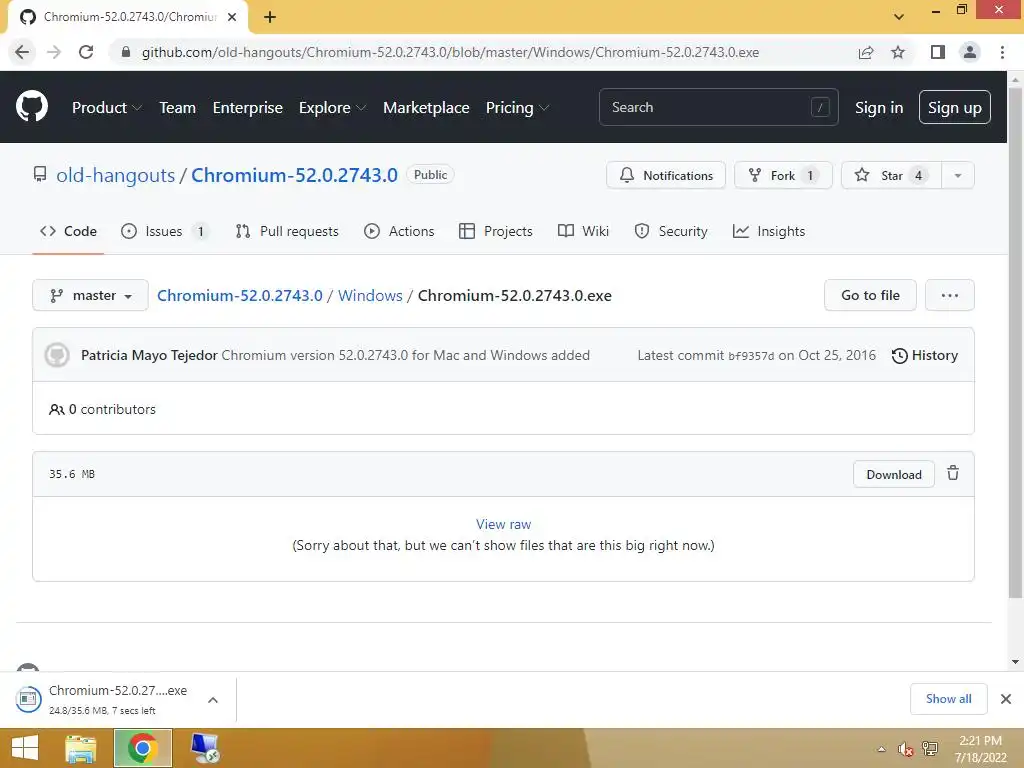Open commit bf9357d link
The height and width of the screenshot is (768, 1024).
751,356
